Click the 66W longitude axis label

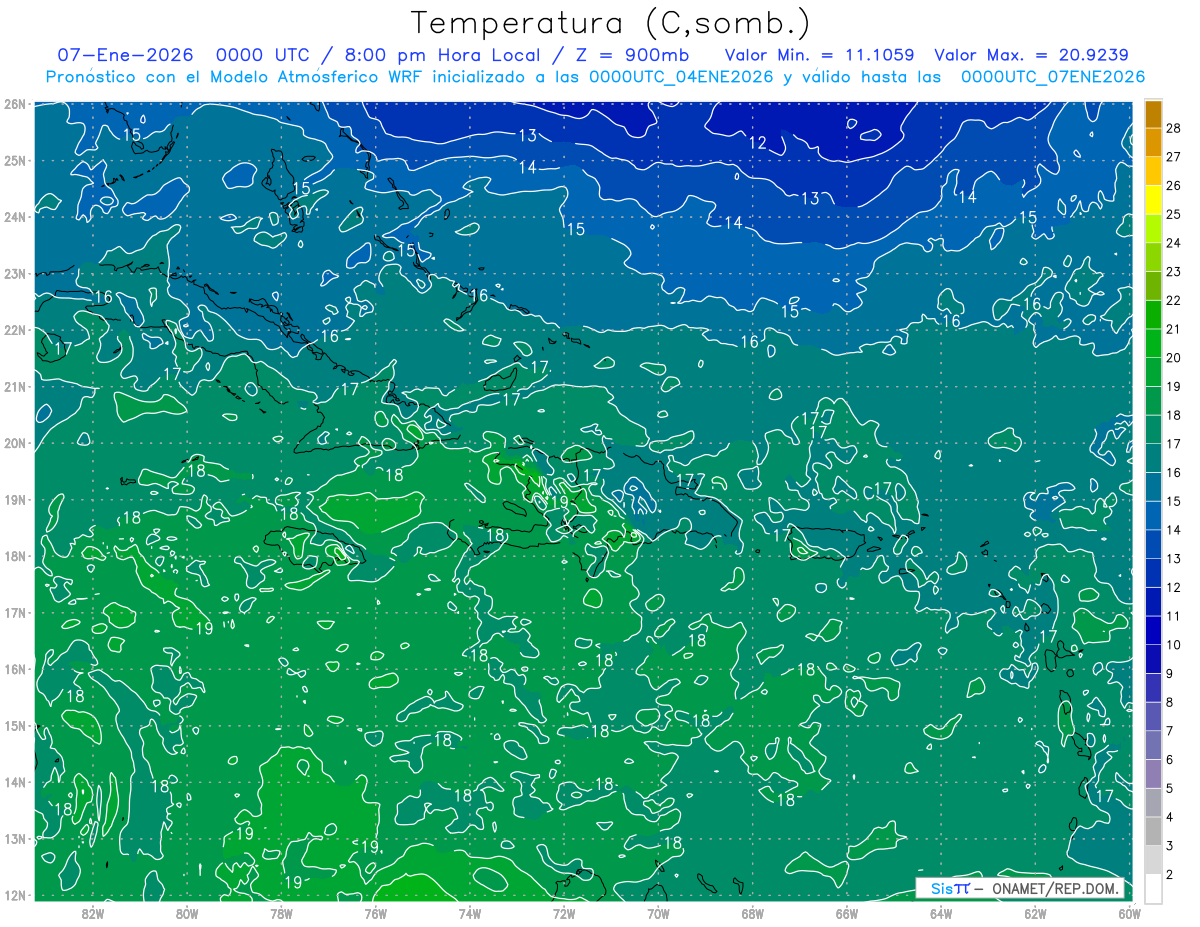coord(846,913)
